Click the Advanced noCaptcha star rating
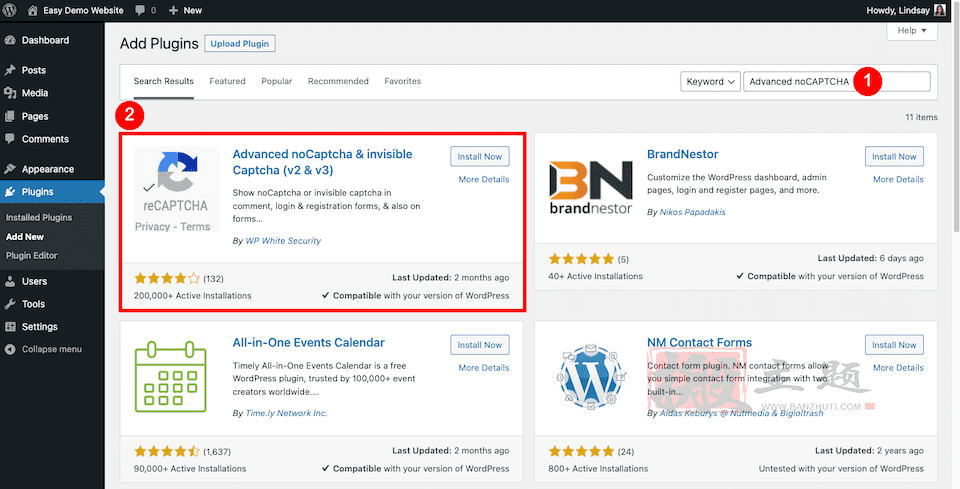Image resolution: width=960 pixels, height=489 pixels. [x=167, y=278]
